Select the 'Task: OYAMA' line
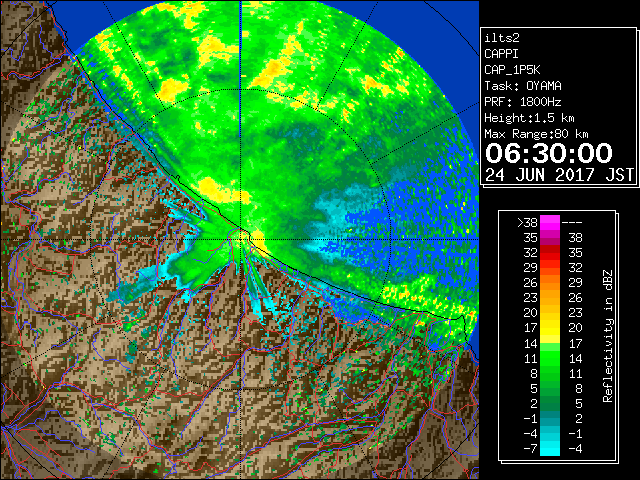 point(523,86)
